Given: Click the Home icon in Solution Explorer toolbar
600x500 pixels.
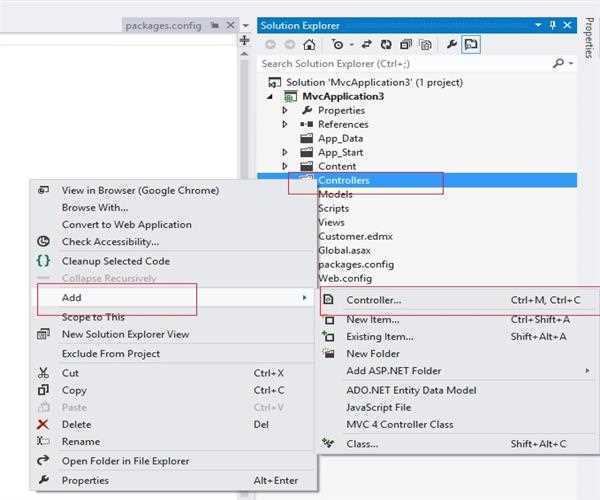Looking at the screenshot, I should tap(309, 44).
